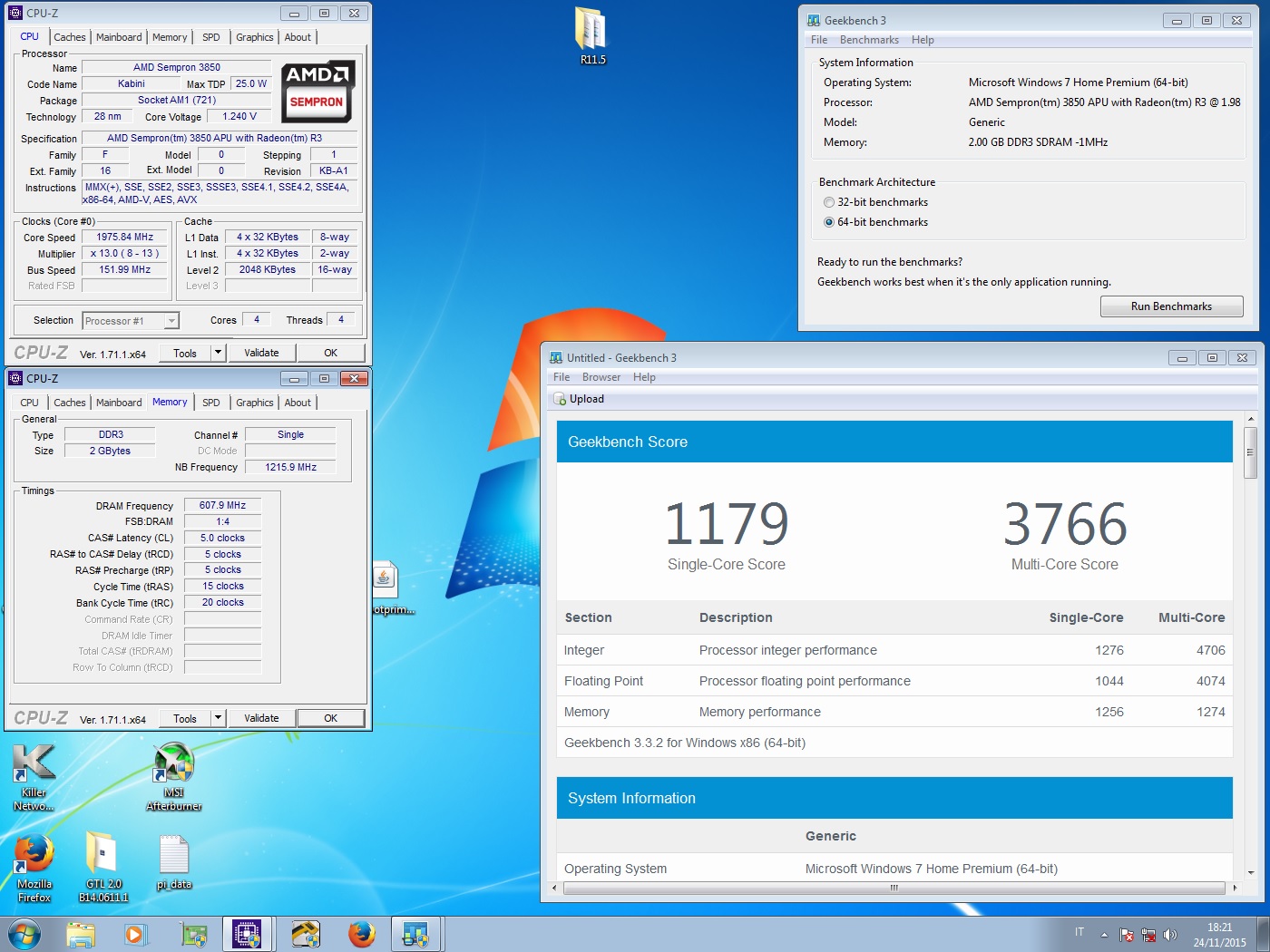Viewport: 1270px width, 952px height.
Task: Open the GTL 2.0 B14.0611.1 desktop folder
Action: click(x=103, y=867)
